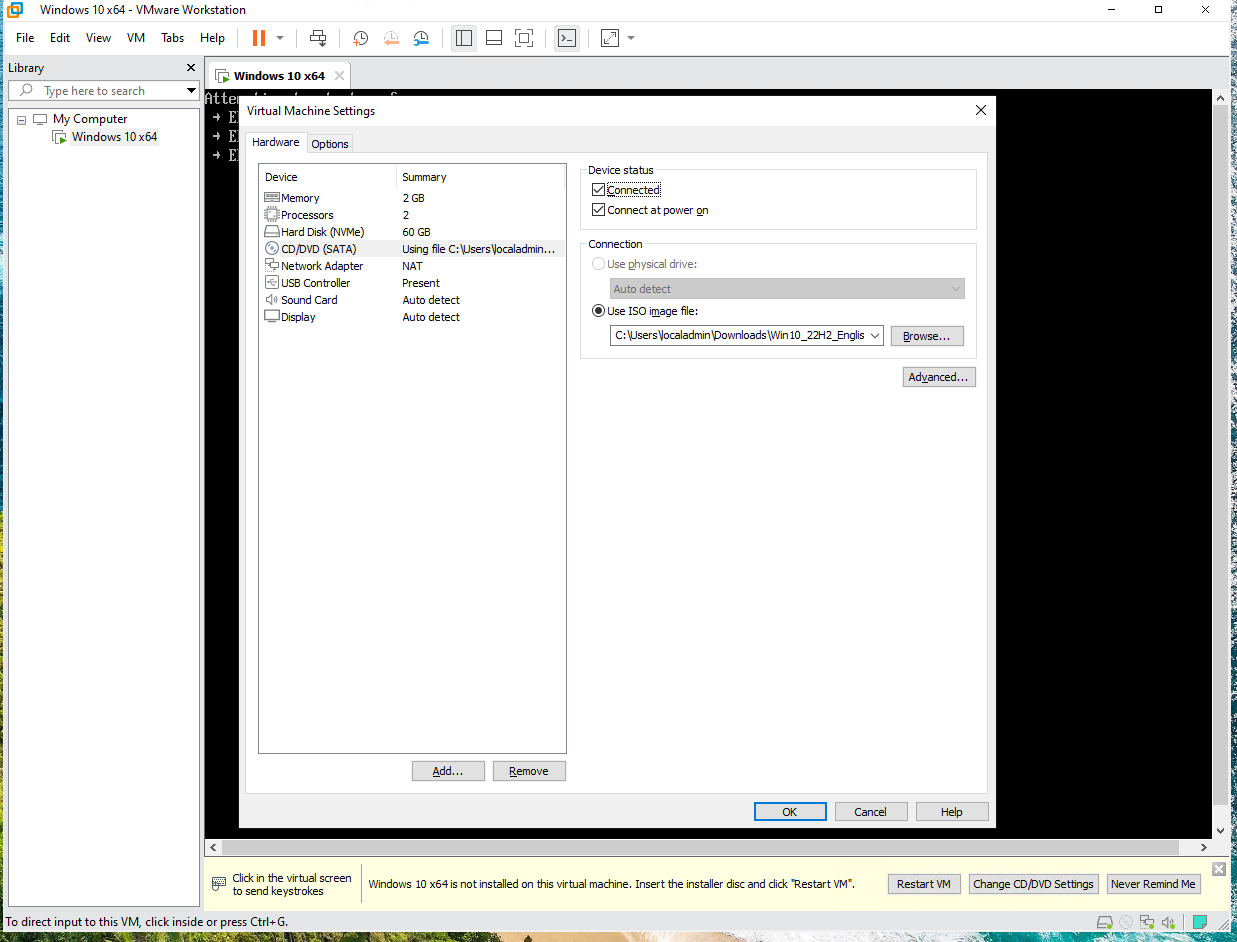Enter full screen mode icon
The image size is (1237, 942).
524,38
